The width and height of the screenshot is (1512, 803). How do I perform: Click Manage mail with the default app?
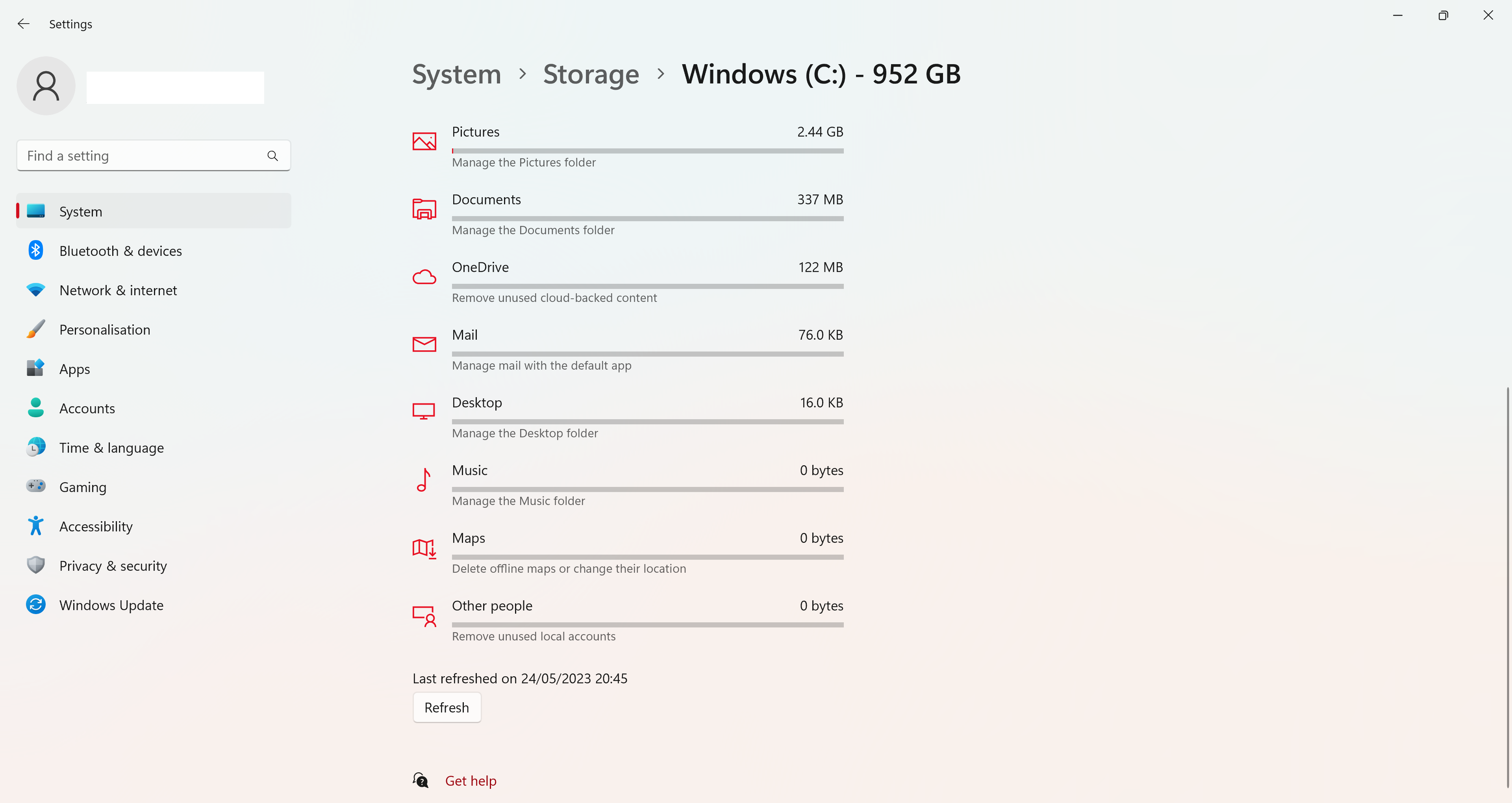pyautogui.click(x=541, y=365)
